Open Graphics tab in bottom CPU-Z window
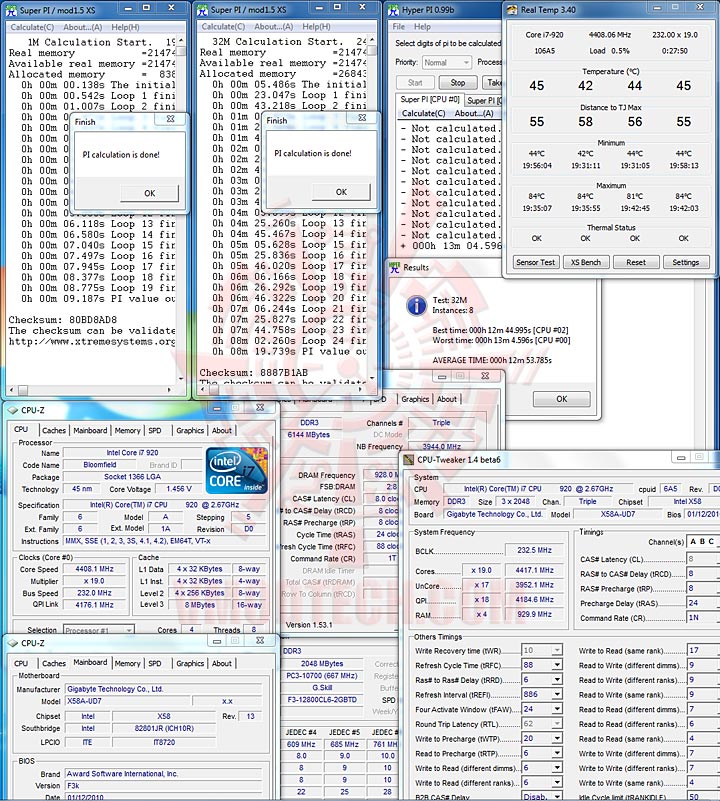The image size is (720, 801). [190, 663]
